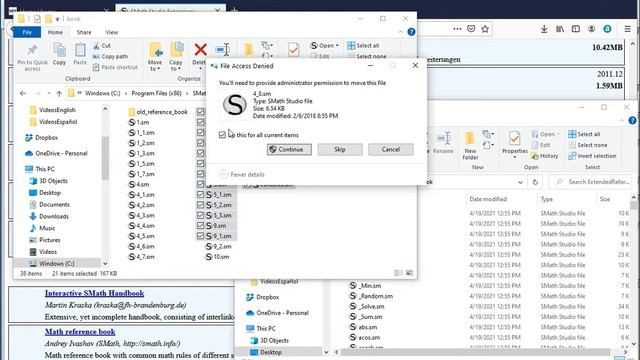
Task: Select file 4_7.sm in front Explorer
Action: [142, 257]
